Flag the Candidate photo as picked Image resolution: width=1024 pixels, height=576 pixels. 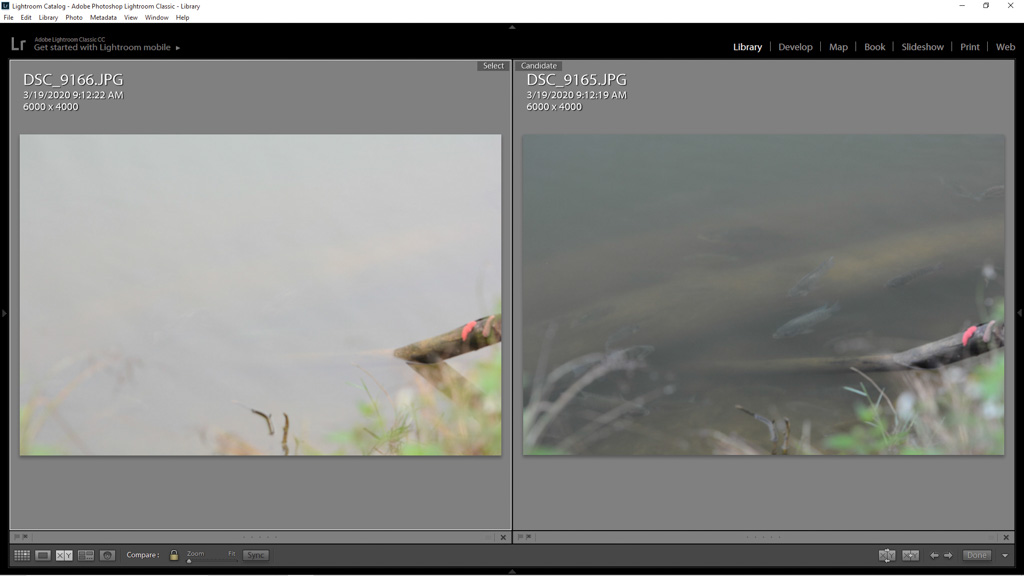tap(520, 537)
